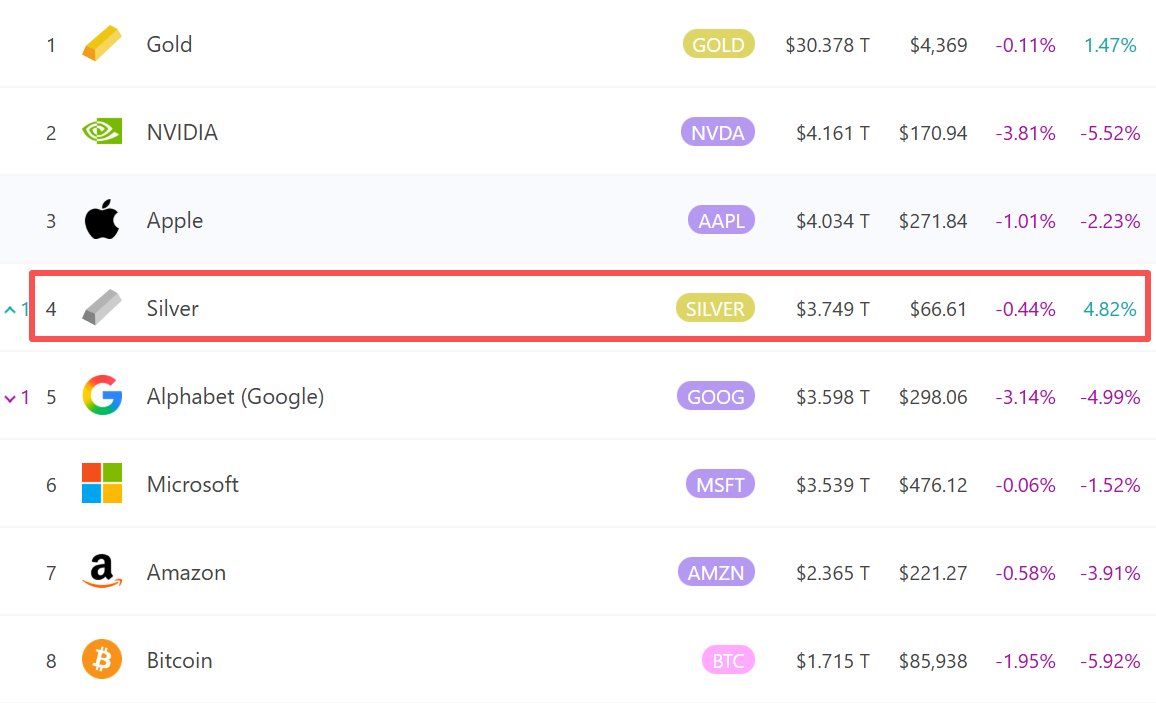The width and height of the screenshot is (1156, 703).
Task: Click the Amazon logo icon
Action: [x=101, y=572]
